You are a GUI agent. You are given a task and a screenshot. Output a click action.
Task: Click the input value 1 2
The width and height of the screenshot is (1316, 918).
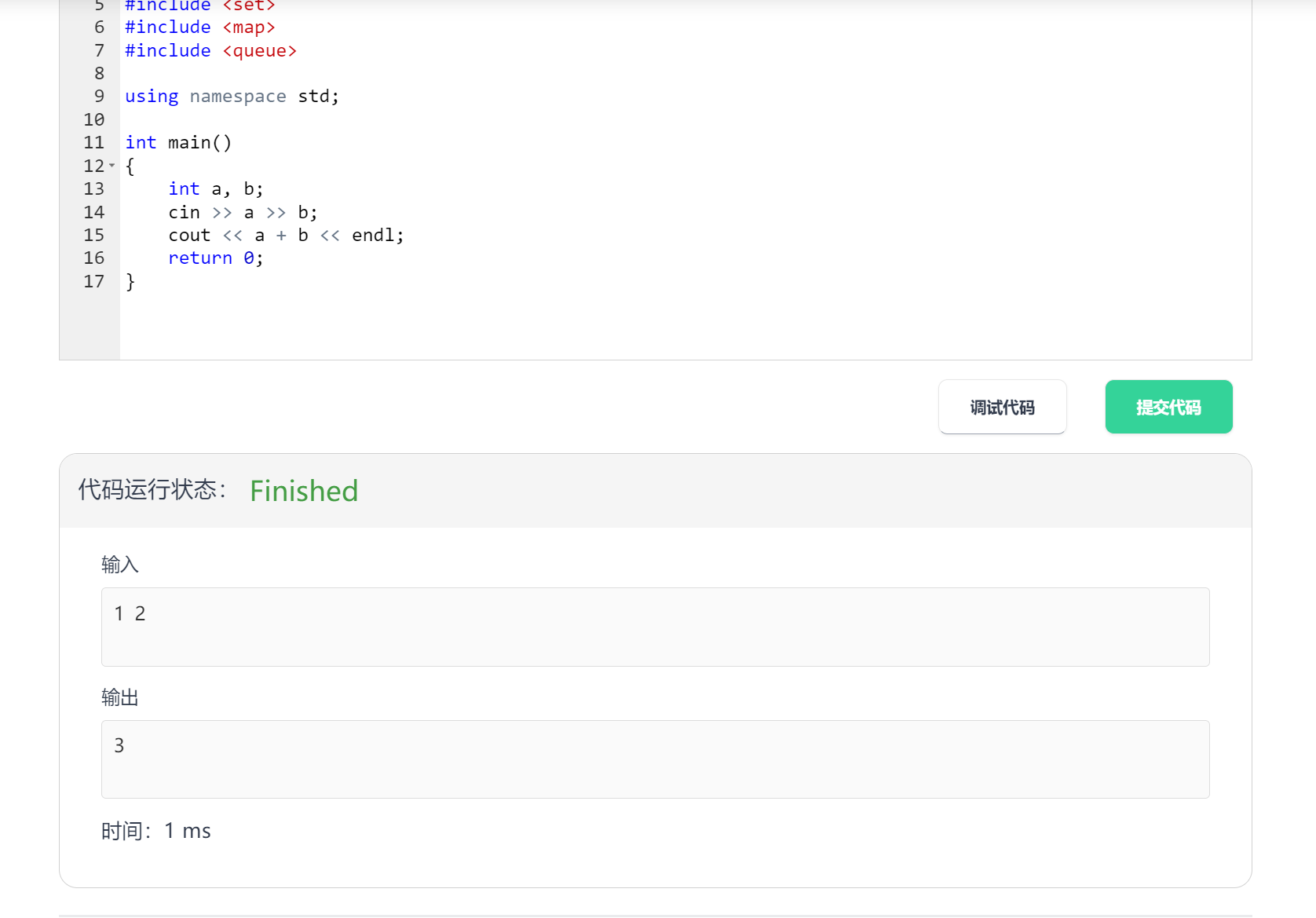(x=130, y=613)
